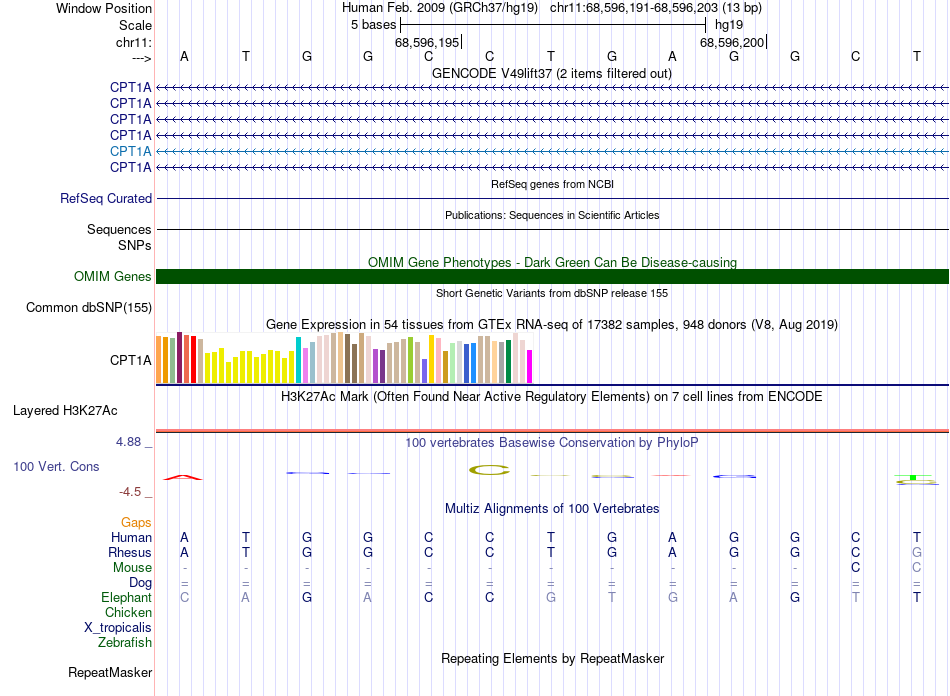Click the 4.88 upper conservation scale value
This screenshot has width=950, height=696.
[x=128, y=442]
